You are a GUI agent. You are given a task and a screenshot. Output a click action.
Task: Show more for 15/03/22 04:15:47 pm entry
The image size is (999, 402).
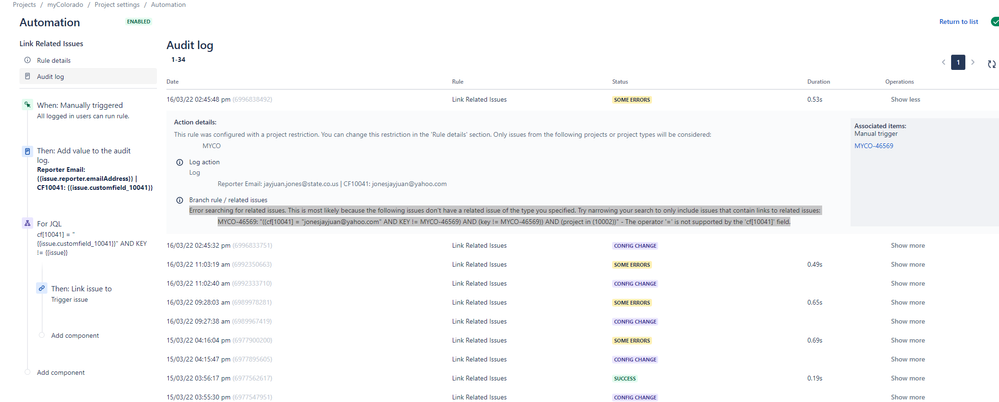[907, 360]
